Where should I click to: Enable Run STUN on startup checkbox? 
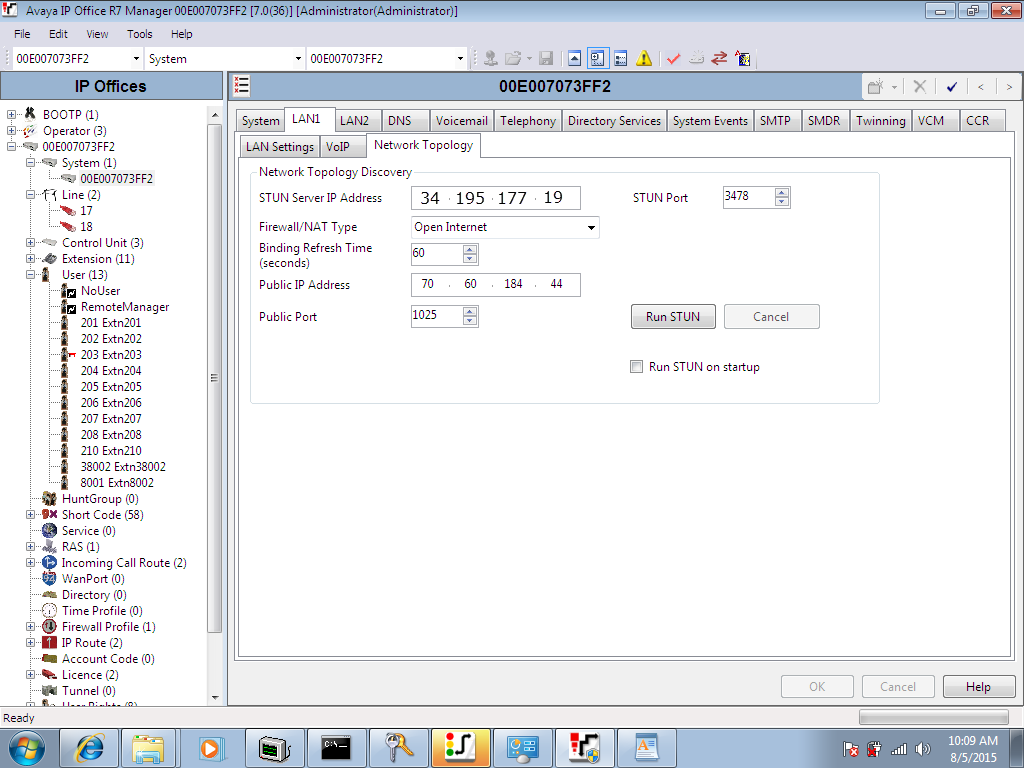tap(636, 367)
